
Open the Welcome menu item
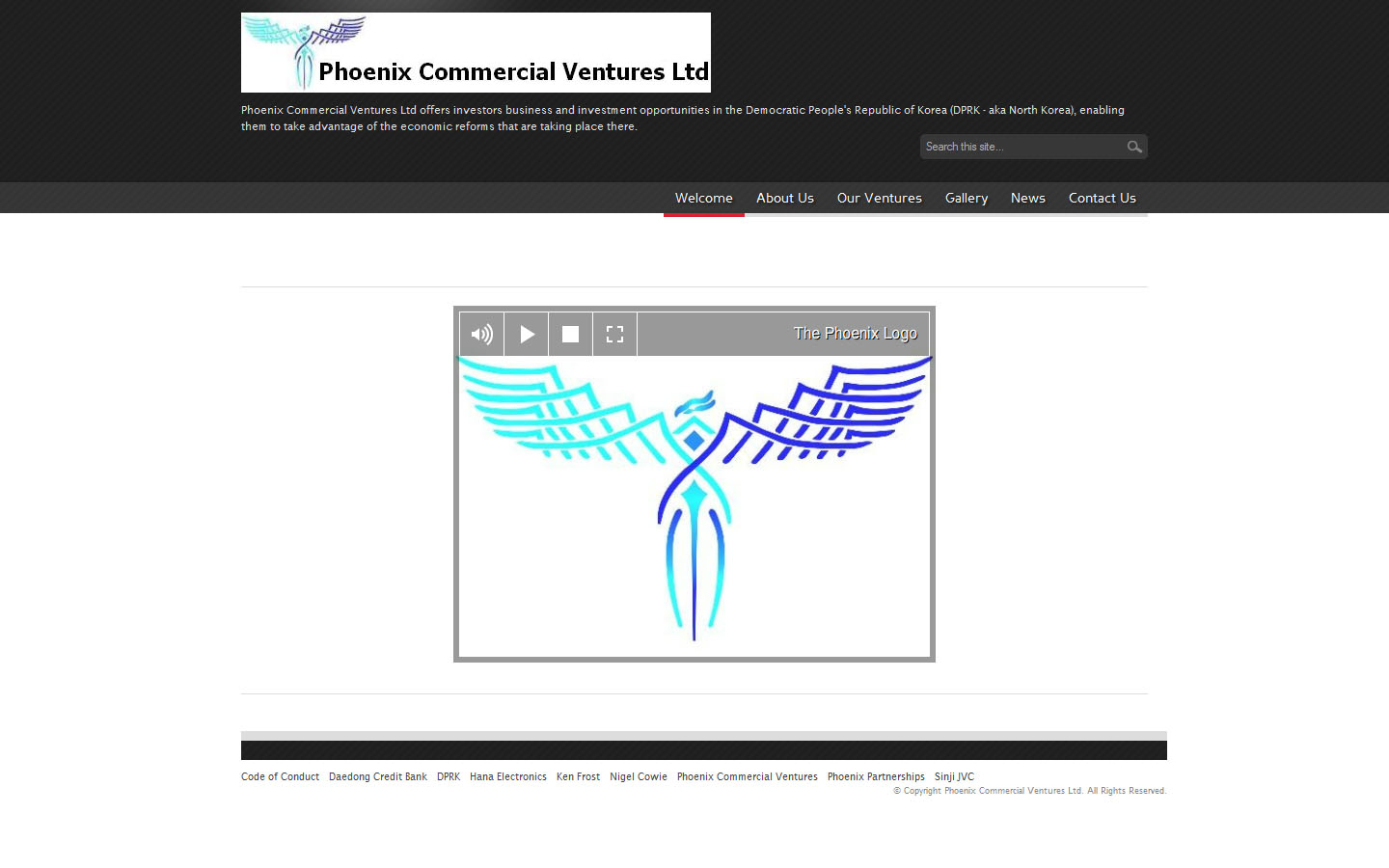[x=703, y=198]
